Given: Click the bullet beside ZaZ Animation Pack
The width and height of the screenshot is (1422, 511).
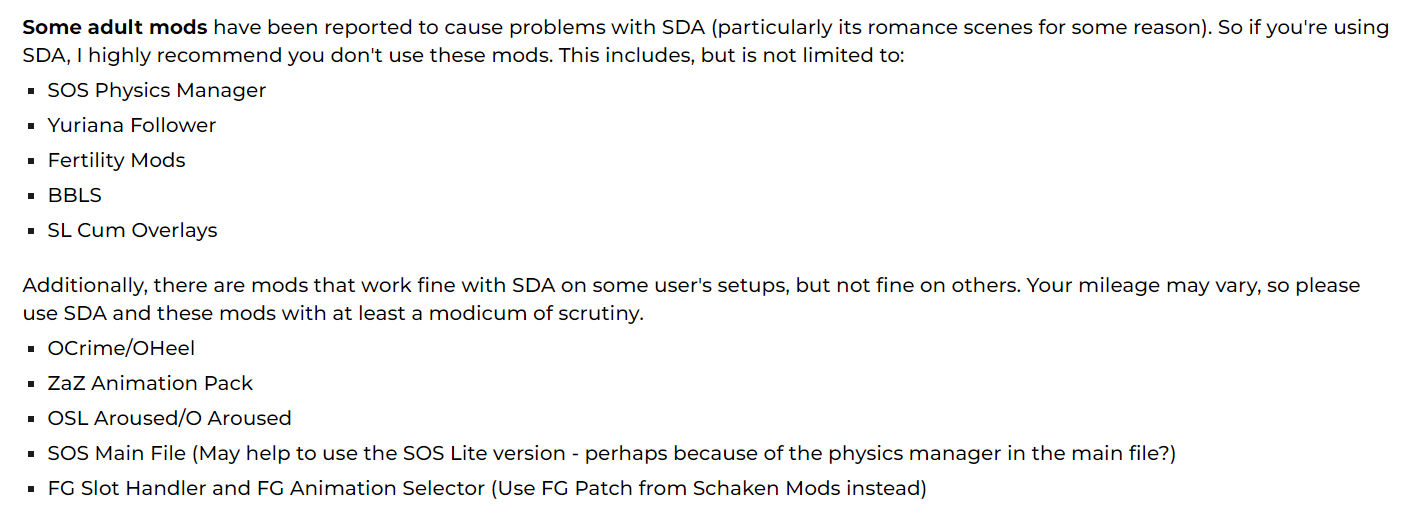Looking at the screenshot, I should pos(32,384).
